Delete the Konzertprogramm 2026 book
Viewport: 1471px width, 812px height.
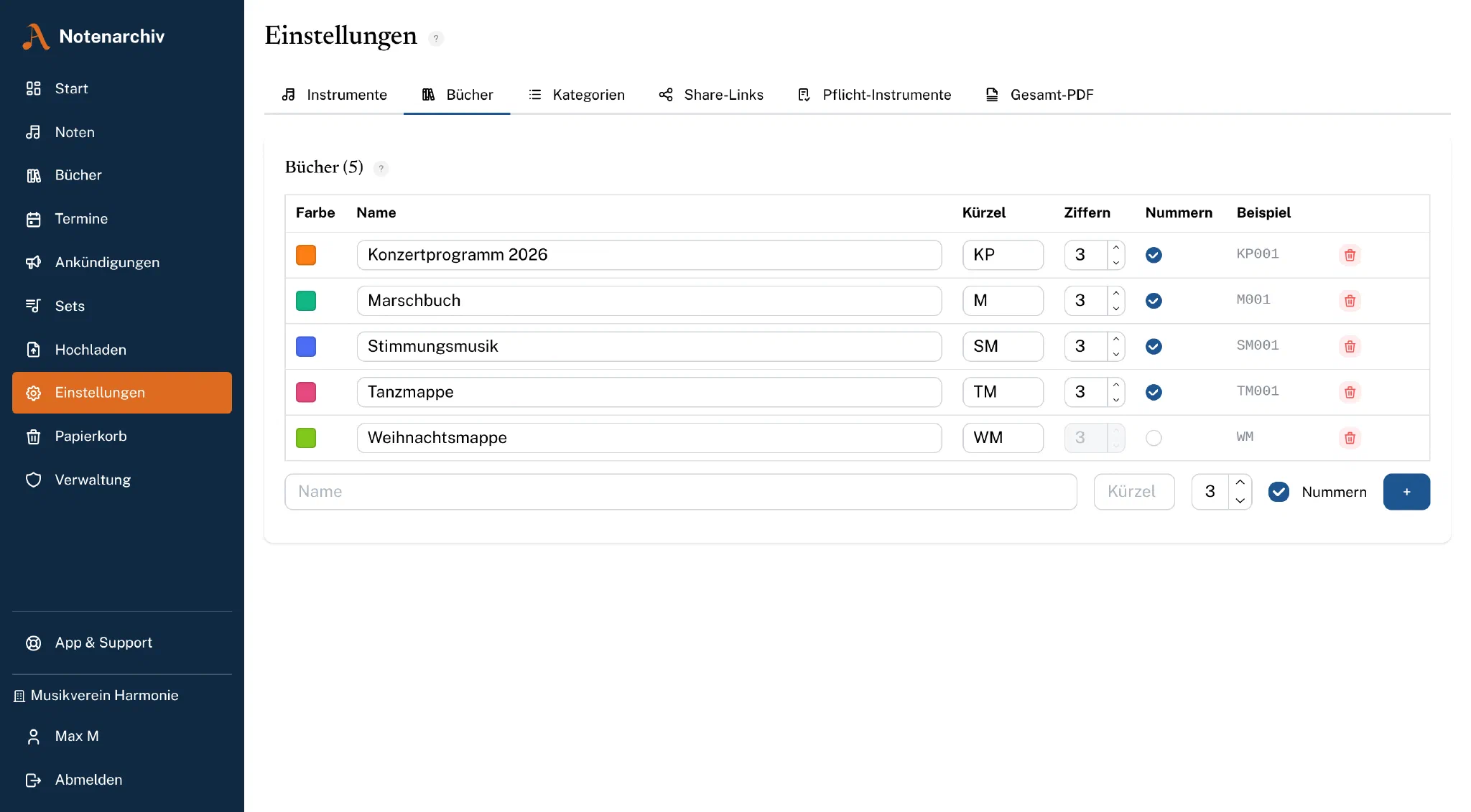click(1350, 255)
